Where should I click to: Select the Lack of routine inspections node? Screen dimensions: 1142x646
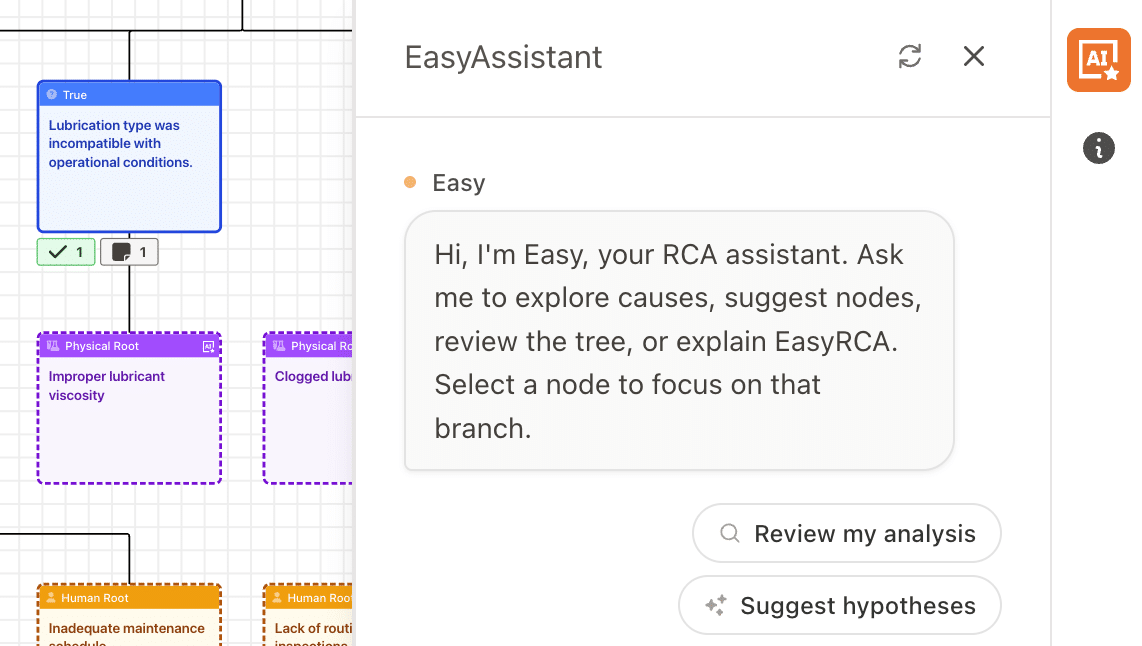pyautogui.click(x=308, y=615)
